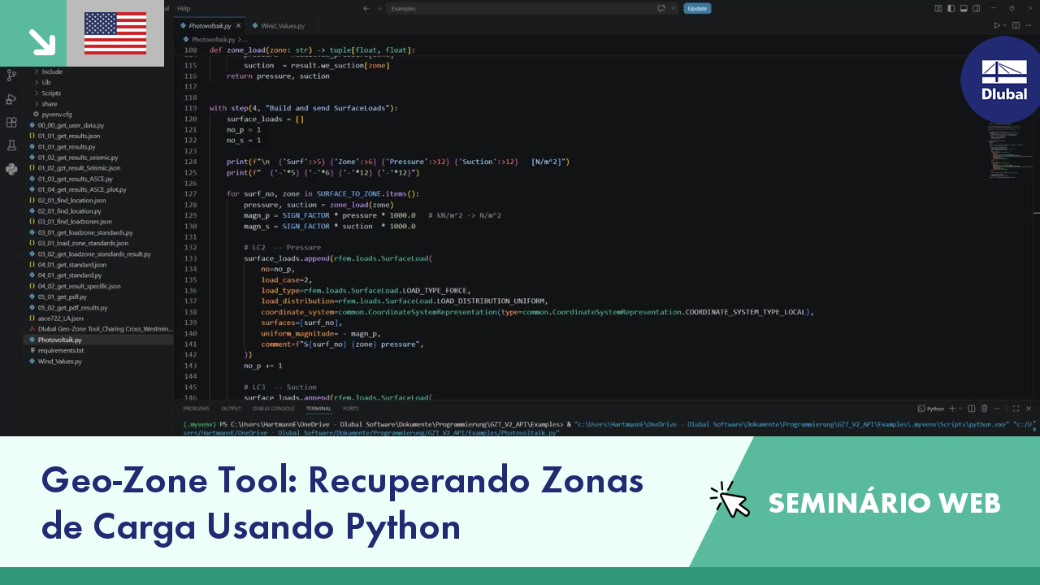Viewport: 1040px width, 585px height.
Task: Click the back navigation arrow in the title bar
Action: coord(366,9)
